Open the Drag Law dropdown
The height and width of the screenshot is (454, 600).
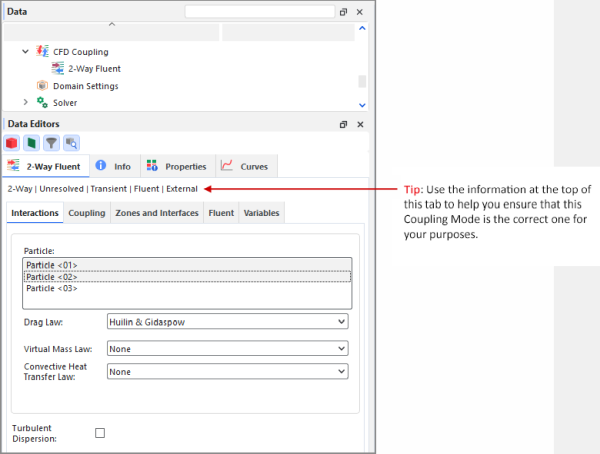228,322
